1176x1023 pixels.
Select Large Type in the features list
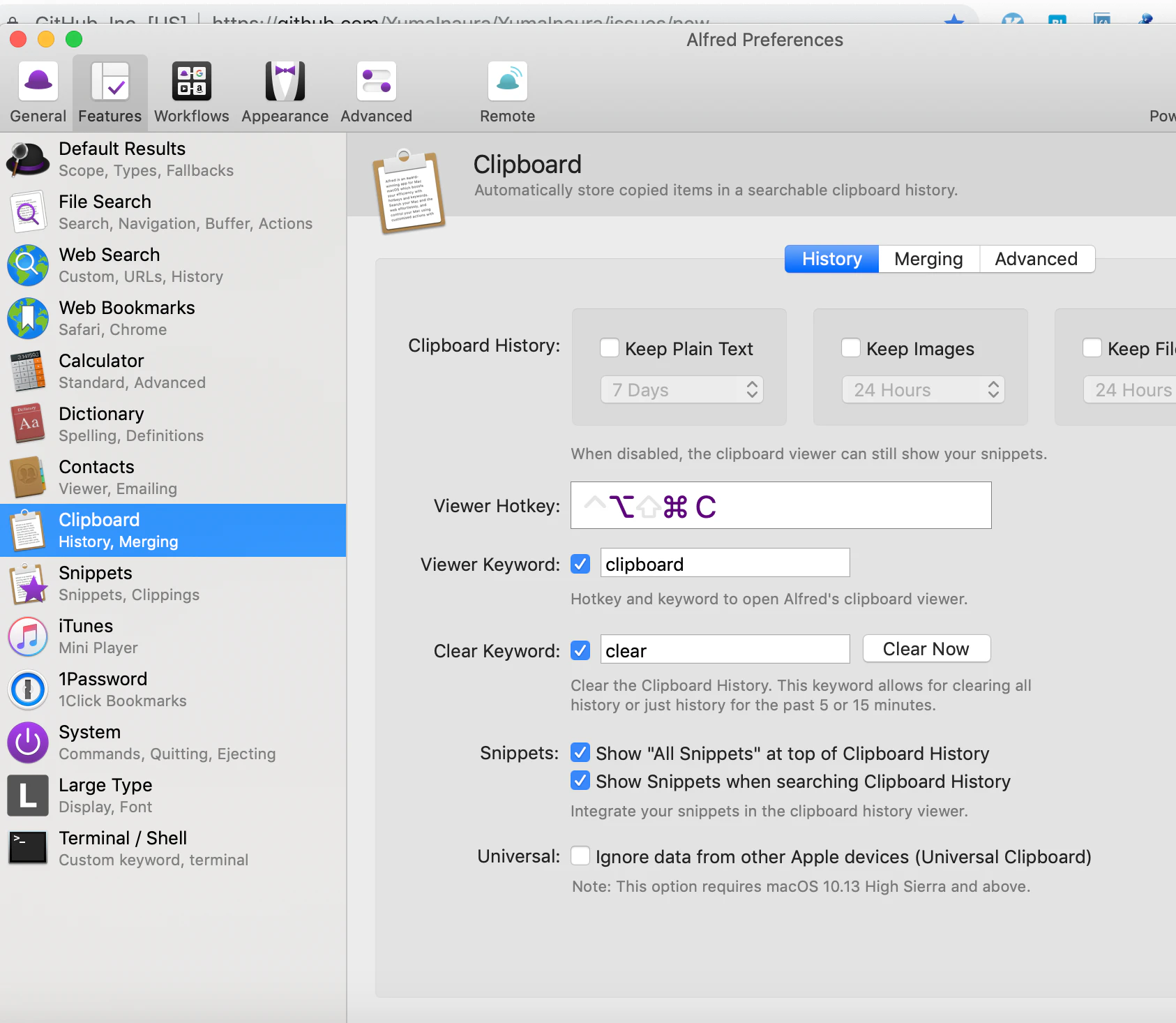coord(173,796)
